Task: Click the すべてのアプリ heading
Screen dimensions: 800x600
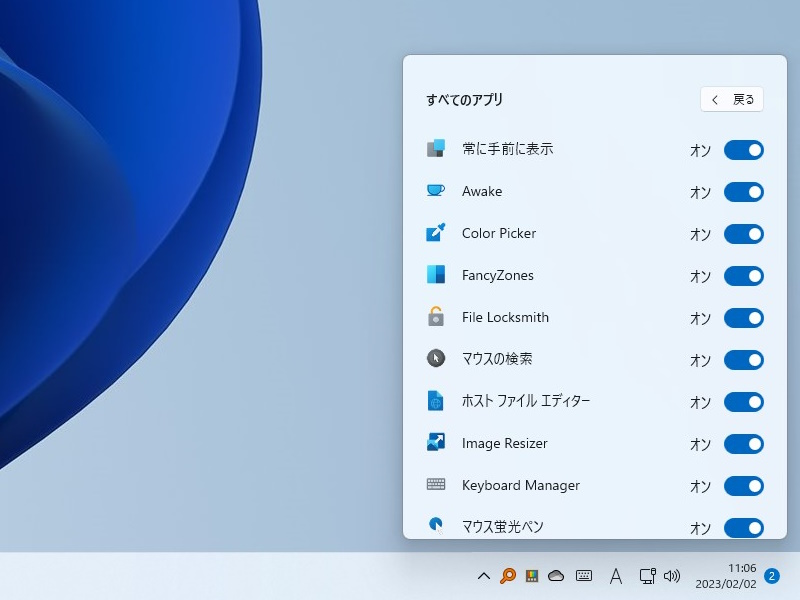Action: click(464, 99)
